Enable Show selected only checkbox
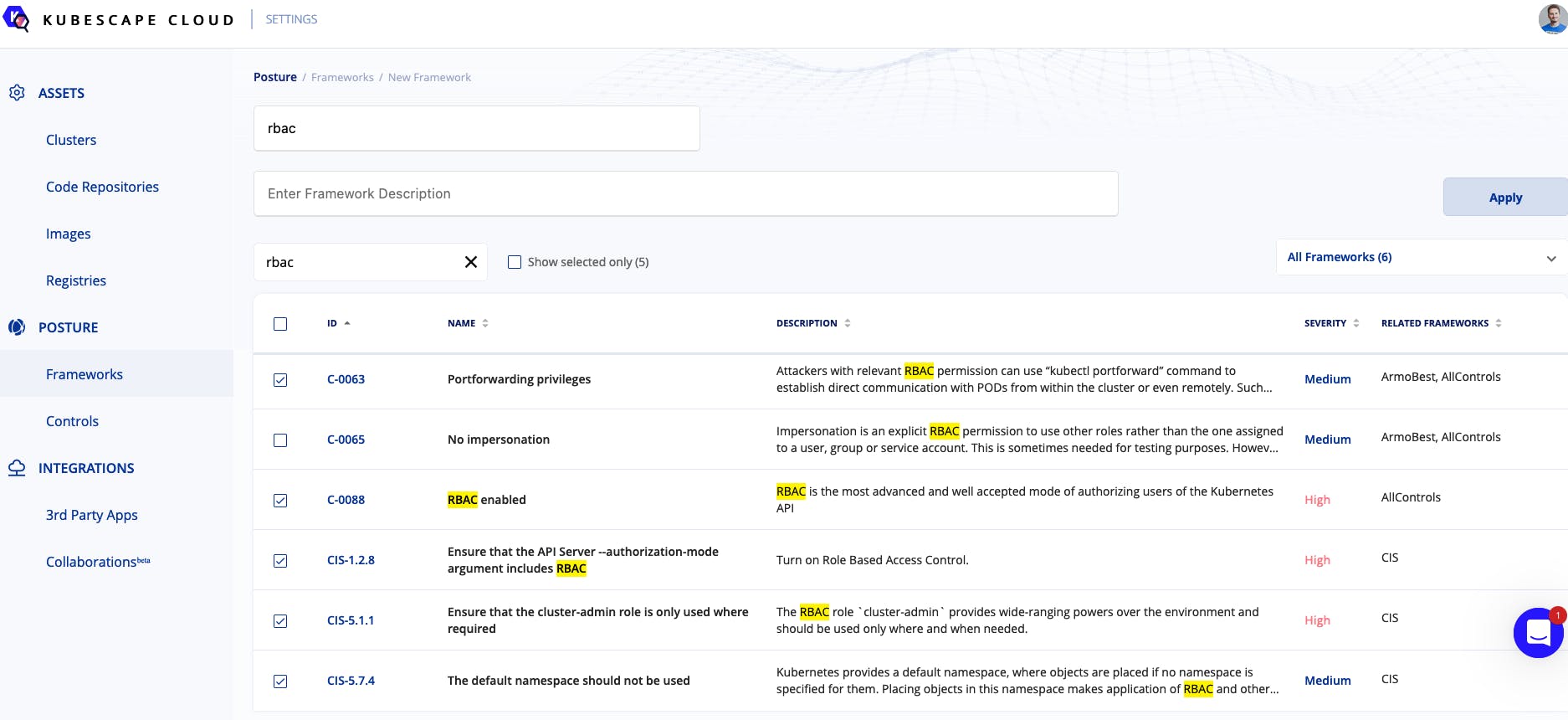The width and height of the screenshot is (1568, 720). pos(515,262)
